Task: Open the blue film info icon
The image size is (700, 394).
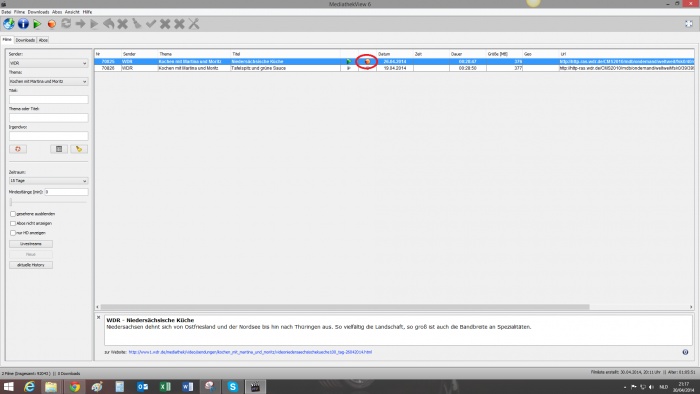Action: [x=23, y=24]
